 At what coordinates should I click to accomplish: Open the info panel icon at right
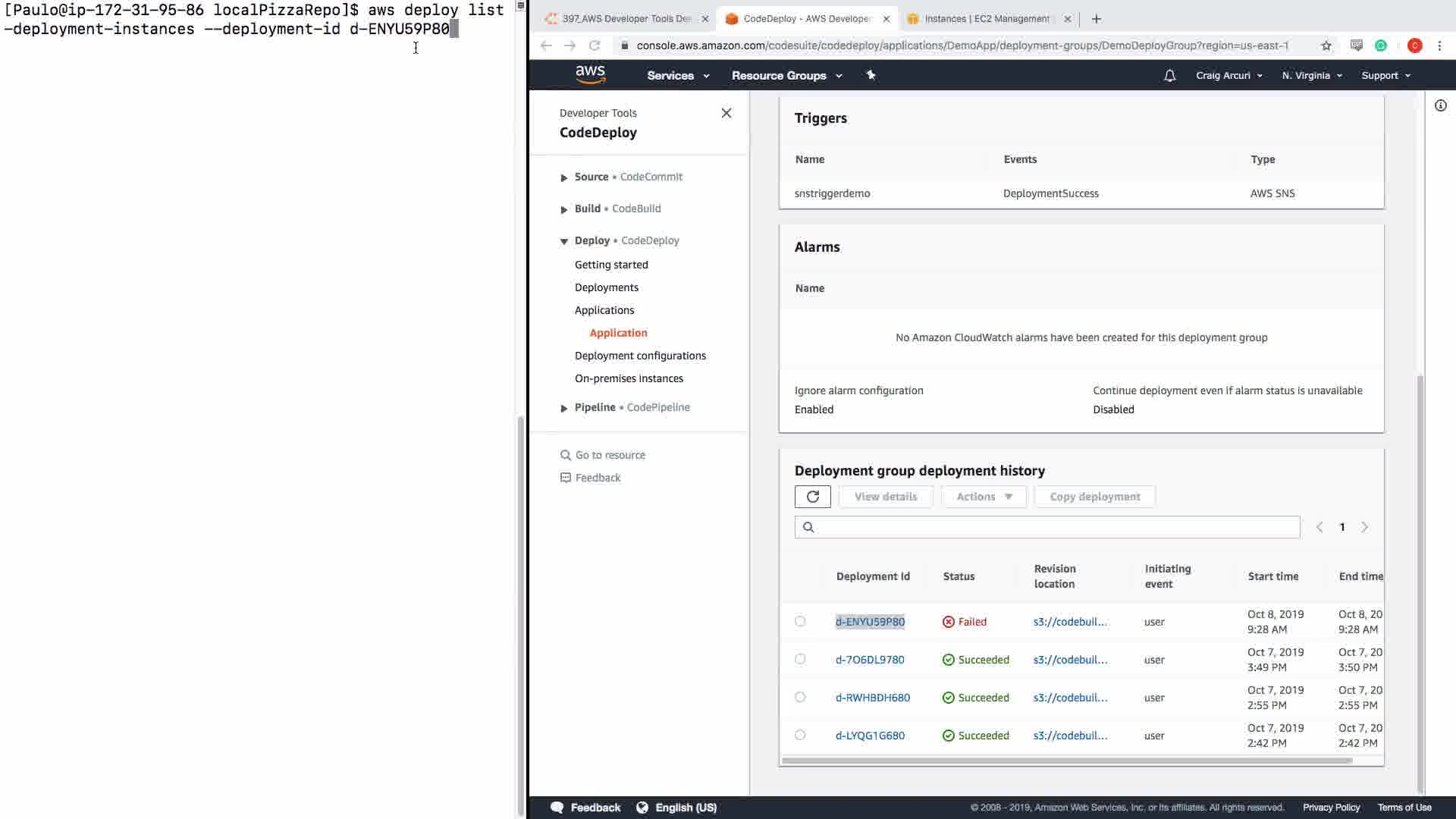point(1440,105)
